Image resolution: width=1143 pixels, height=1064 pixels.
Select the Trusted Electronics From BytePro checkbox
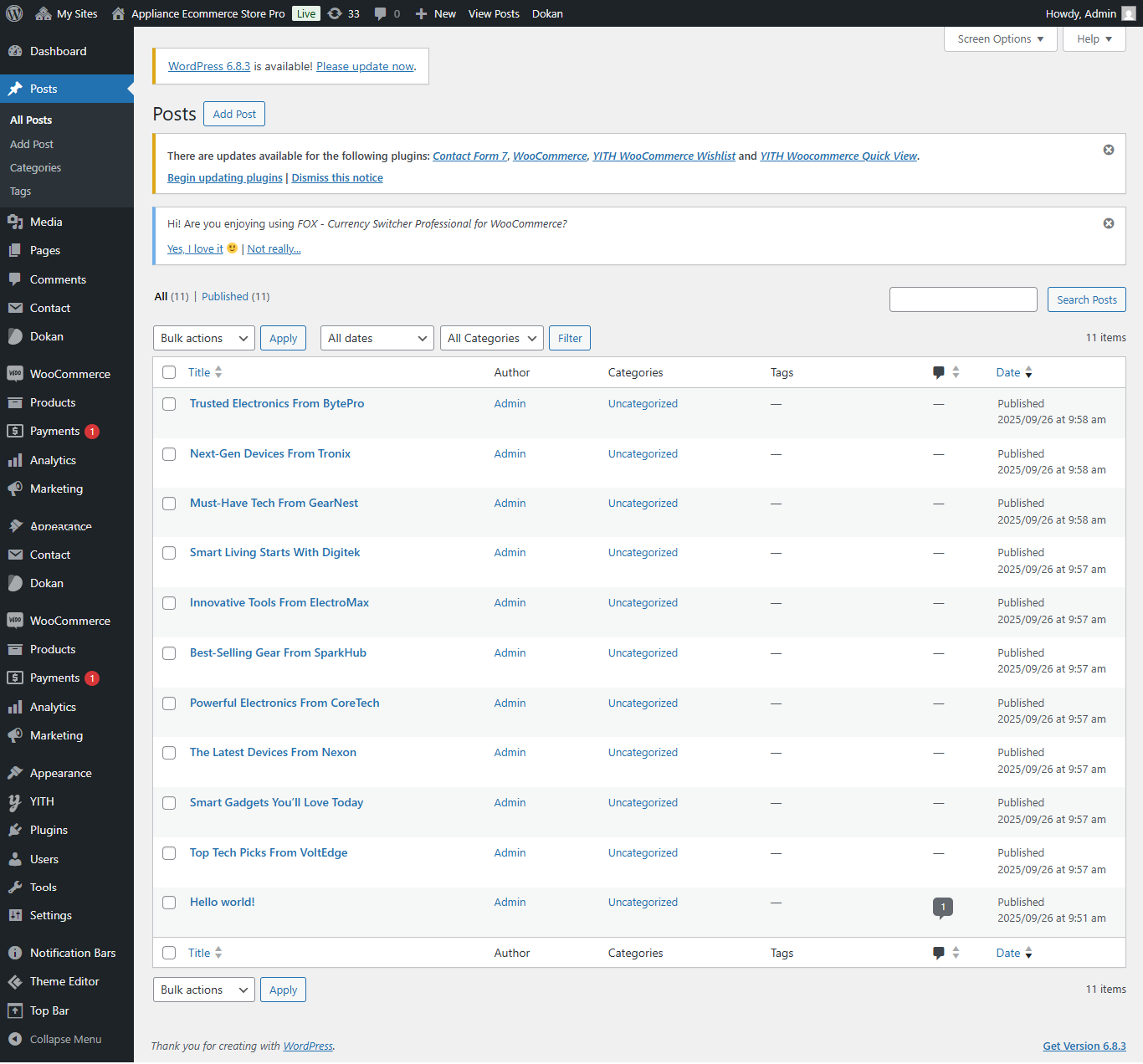click(x=169, y=404)
